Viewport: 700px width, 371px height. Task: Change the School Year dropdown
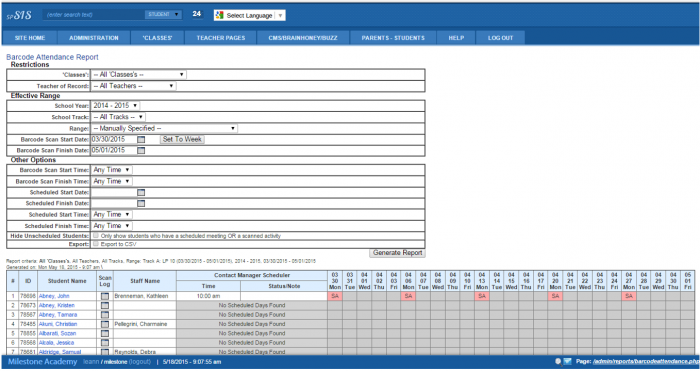[x=116, y=106]
